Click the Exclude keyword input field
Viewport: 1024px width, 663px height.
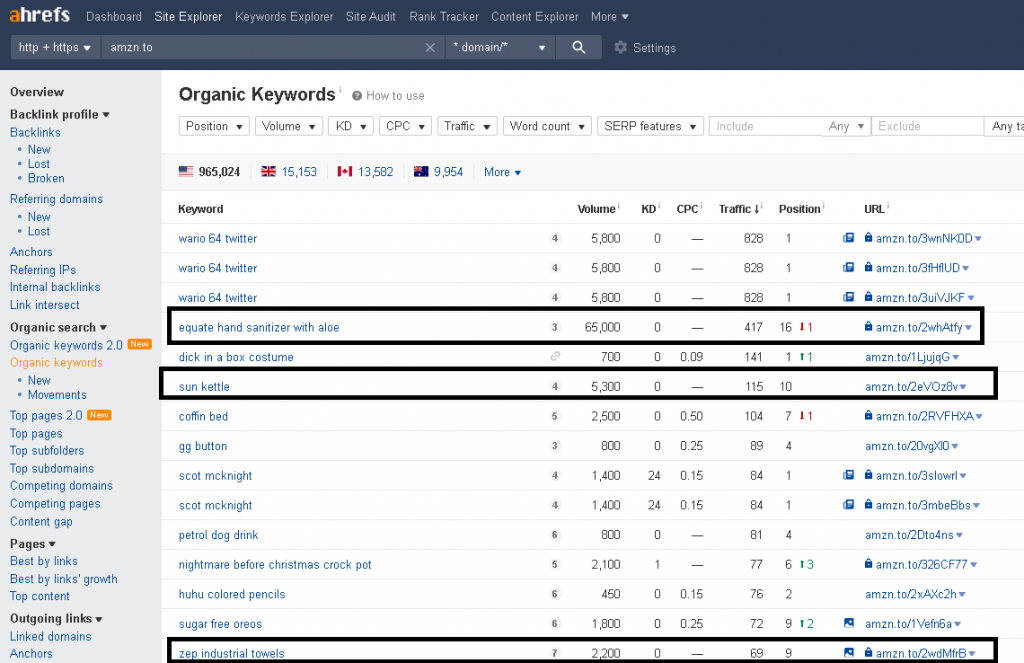[x=927, y=126]
